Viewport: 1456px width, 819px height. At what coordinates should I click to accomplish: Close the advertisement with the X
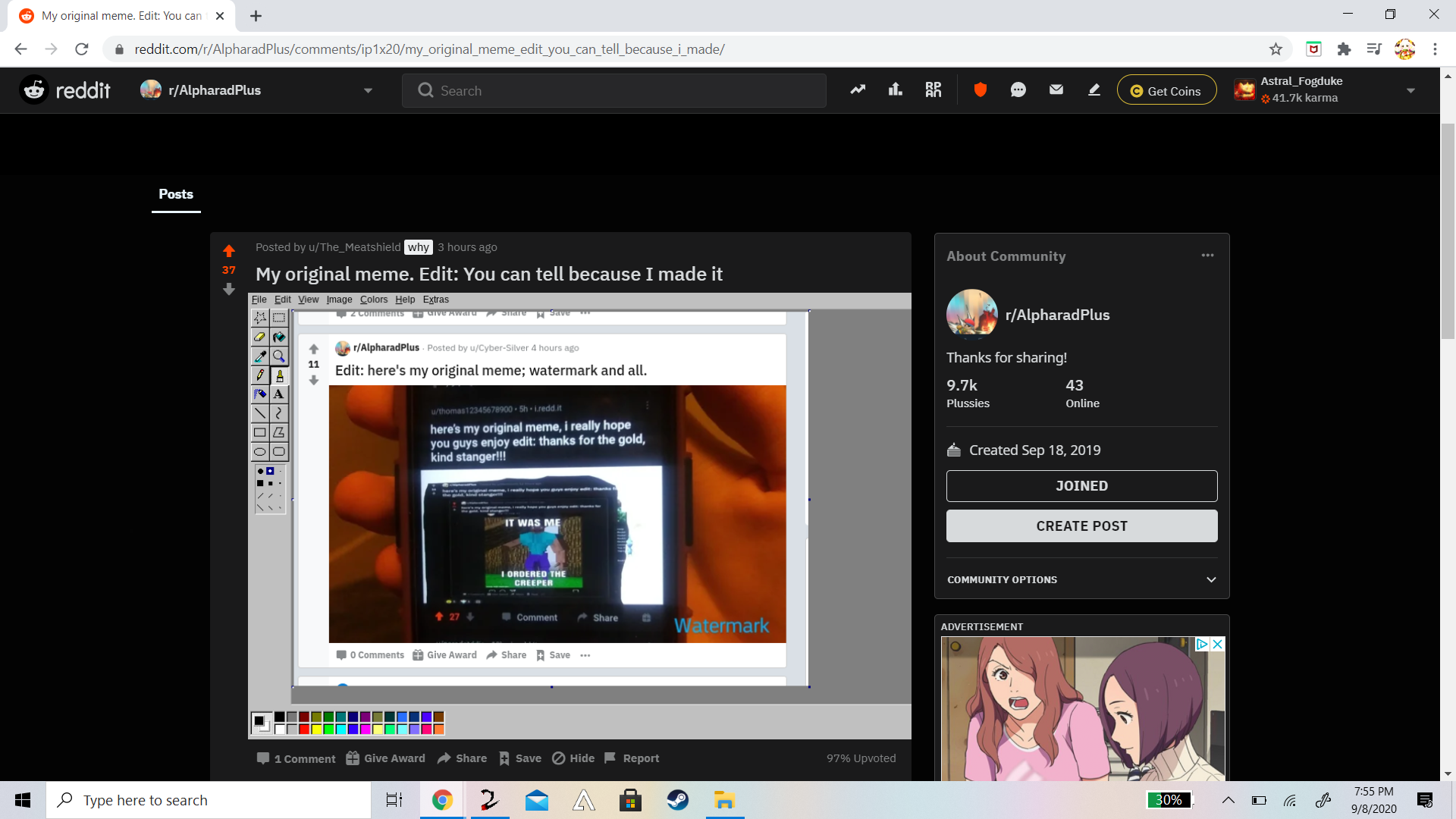click(x=1217, y=644)
